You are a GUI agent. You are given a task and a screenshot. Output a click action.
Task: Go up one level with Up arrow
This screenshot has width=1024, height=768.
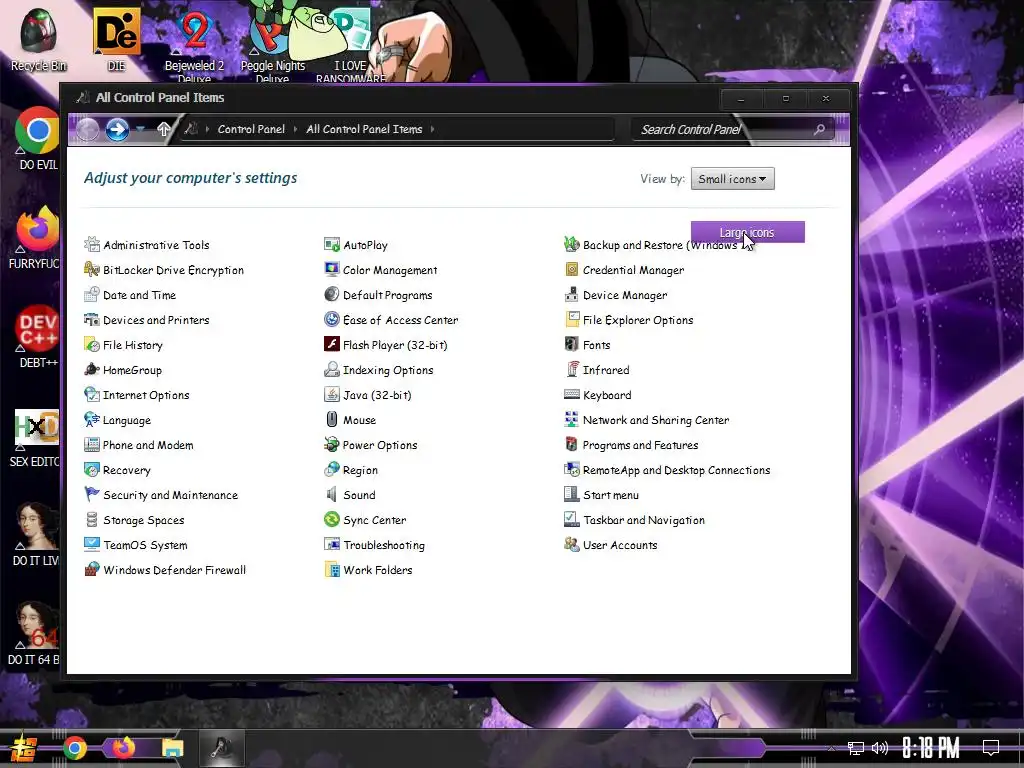[164, 129]
